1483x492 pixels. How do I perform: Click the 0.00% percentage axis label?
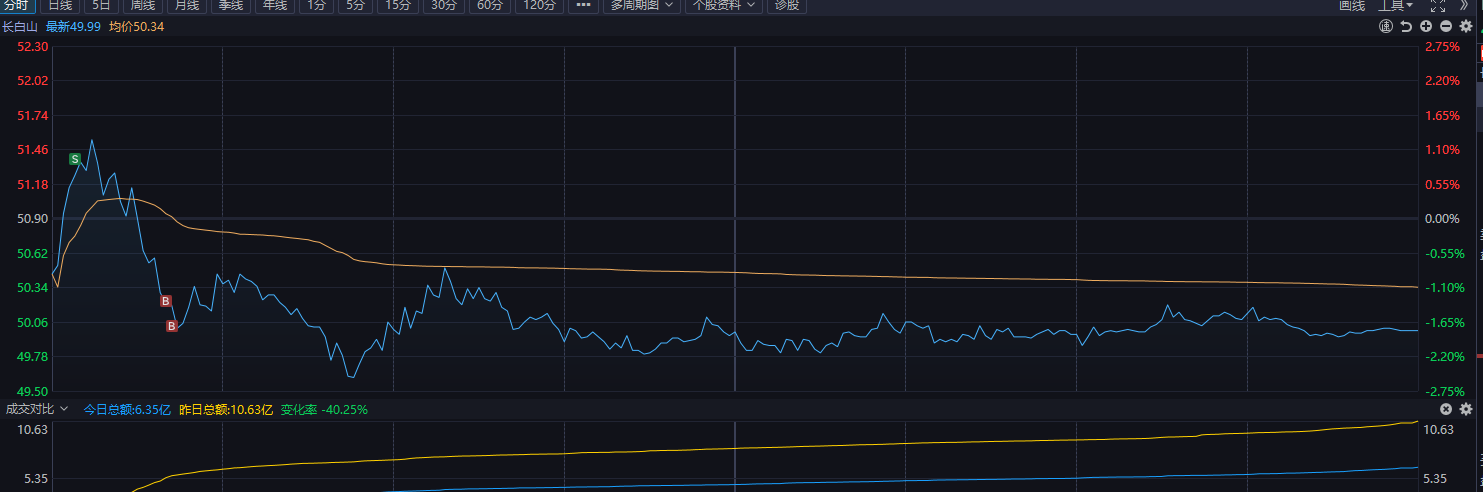[1442, 219]
